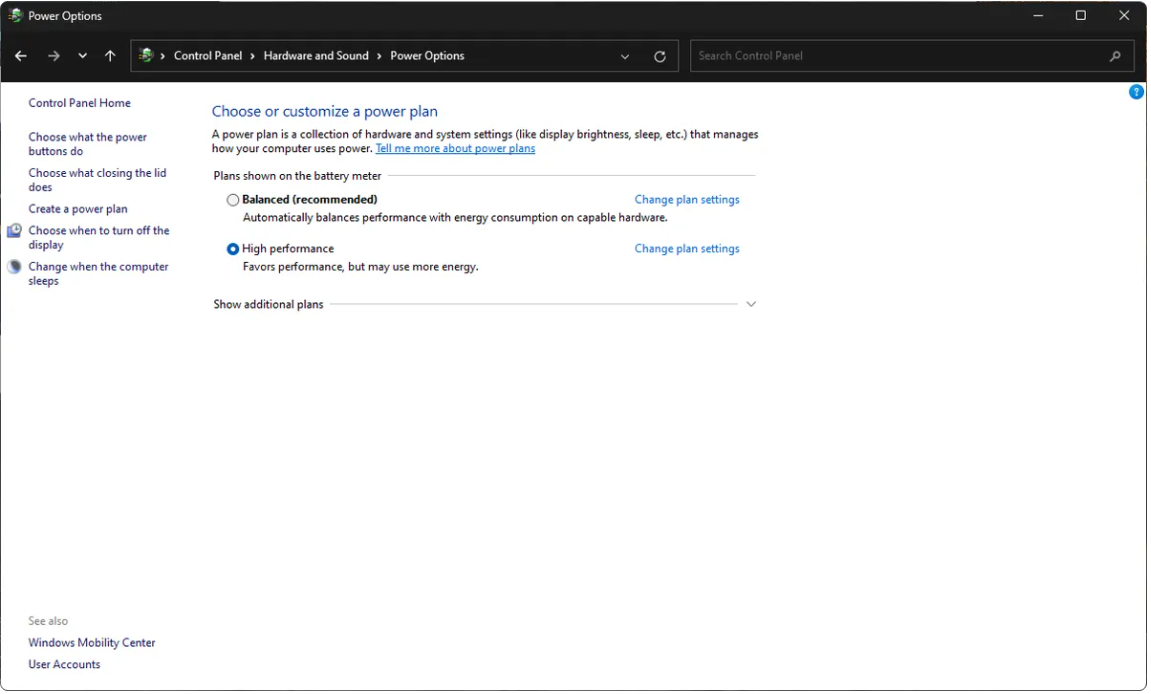Open Create a power plan link
Image resolution: width=1151 pixels, height=694 pixels.
[x=78, y=209]
